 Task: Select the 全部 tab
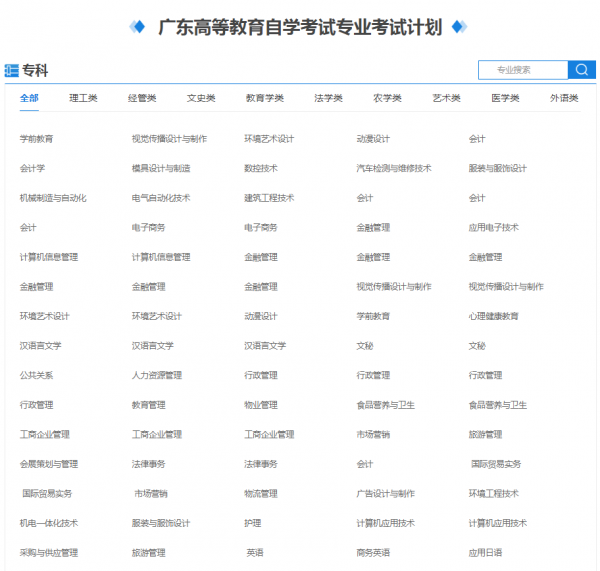point(29,98)
